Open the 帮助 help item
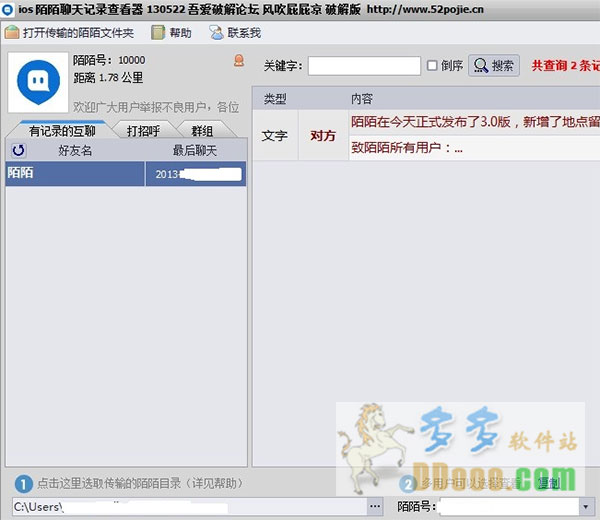The height and width of the screenshot is (520, 600). click(x=171, y=33)
